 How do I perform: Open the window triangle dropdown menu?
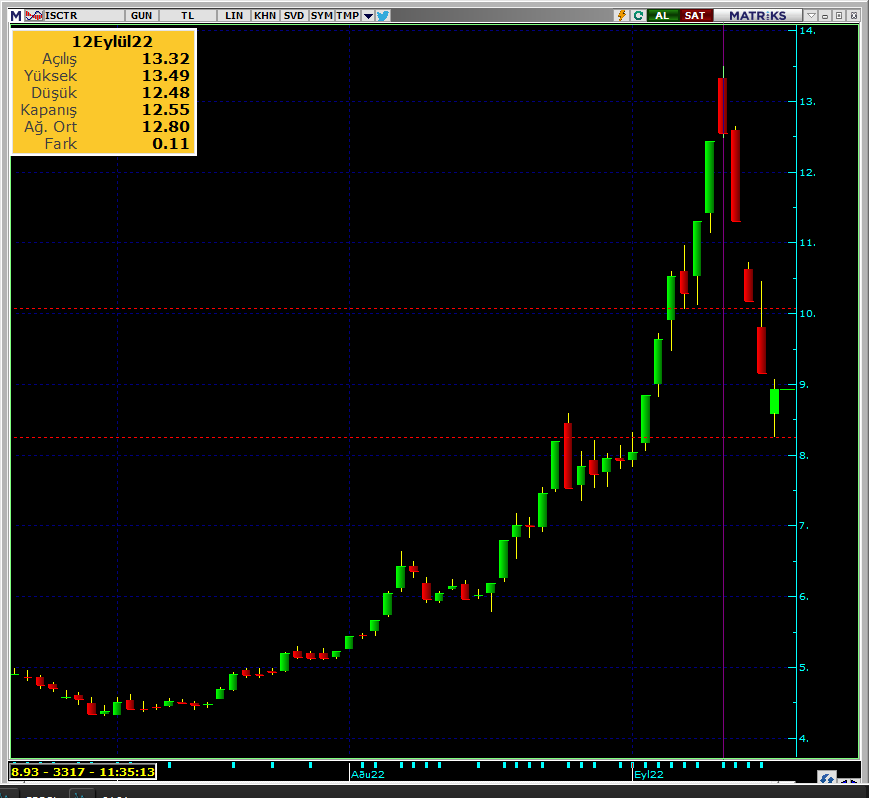811,16
